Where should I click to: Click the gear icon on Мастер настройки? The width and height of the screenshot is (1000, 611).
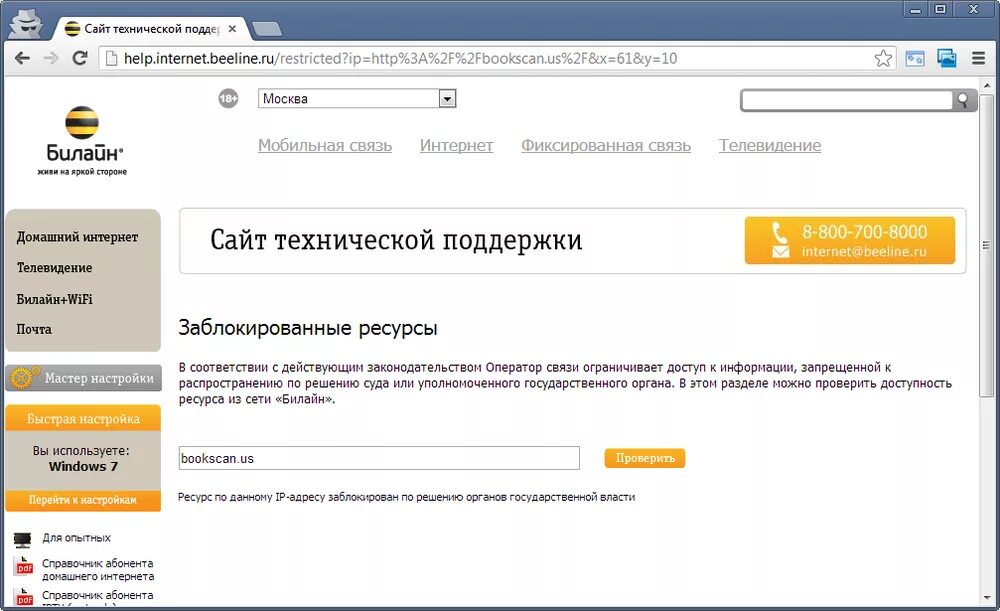22,378
